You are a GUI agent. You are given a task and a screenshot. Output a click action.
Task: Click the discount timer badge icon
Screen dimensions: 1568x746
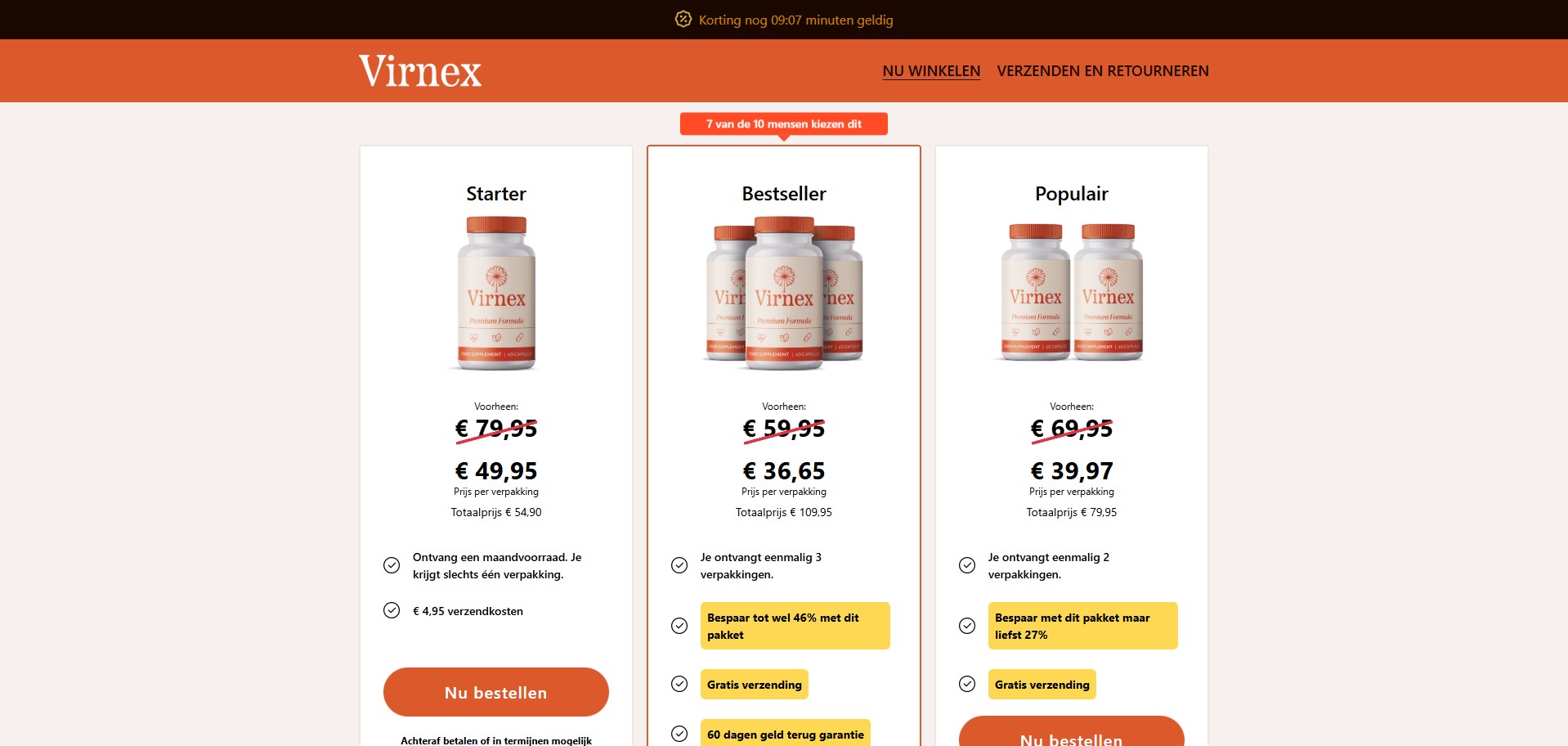coord(683,19)
